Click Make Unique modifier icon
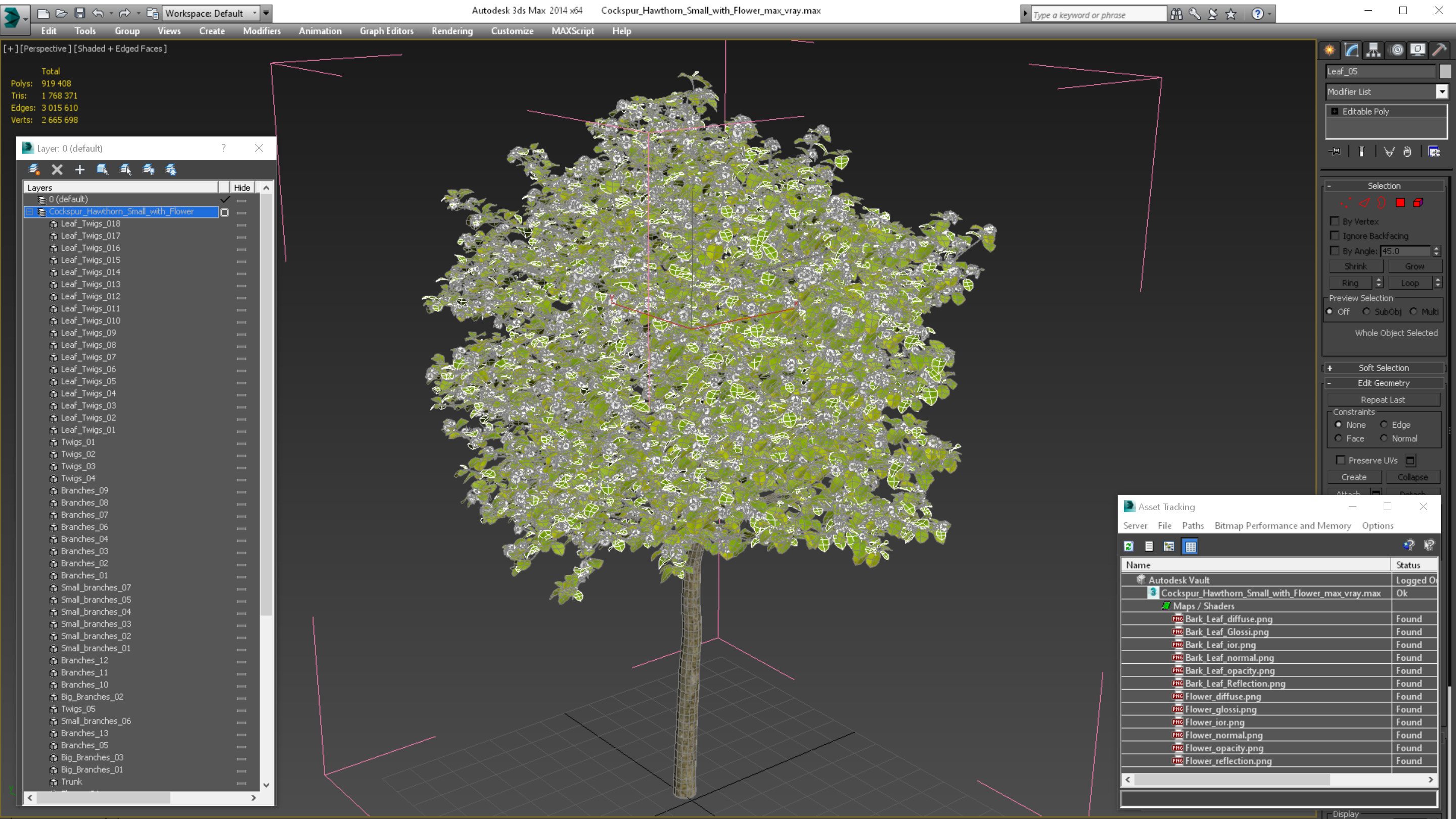Screen dimensions: 1456x819 coord(1389,152)
